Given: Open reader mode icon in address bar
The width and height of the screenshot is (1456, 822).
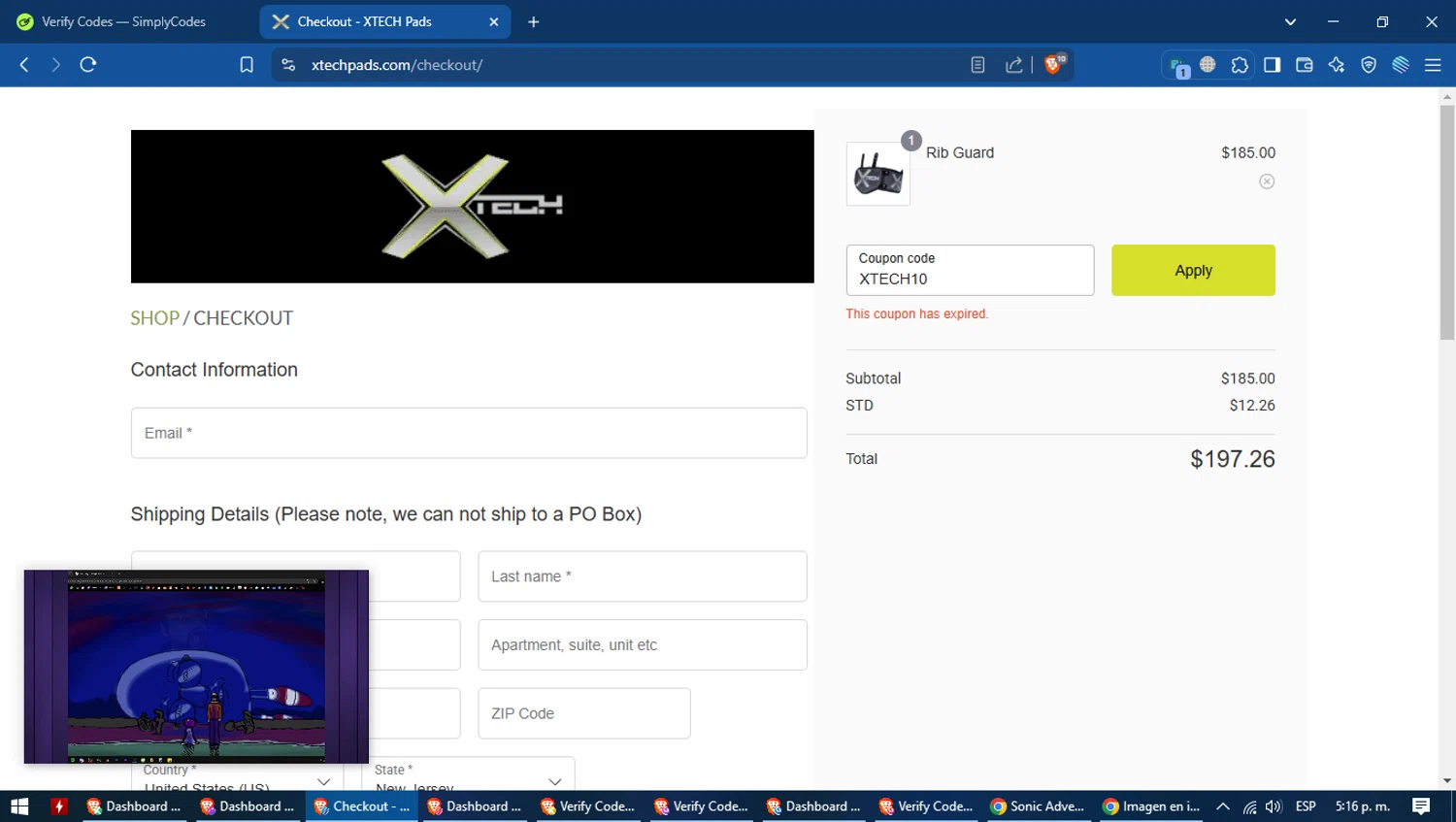Looking at the screenshot, I should 977,65.
